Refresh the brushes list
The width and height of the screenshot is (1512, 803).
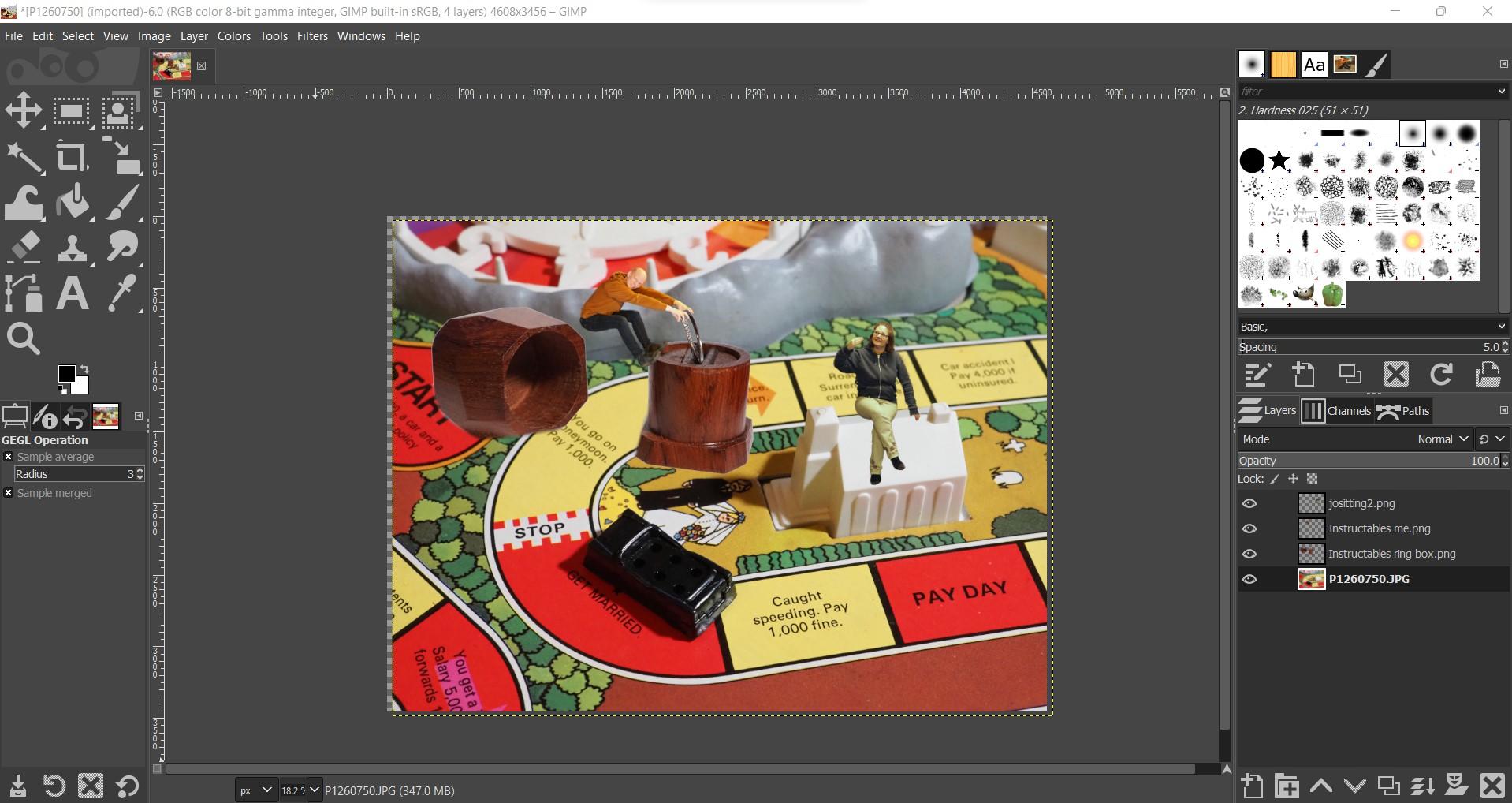[x=1442, y=374]
